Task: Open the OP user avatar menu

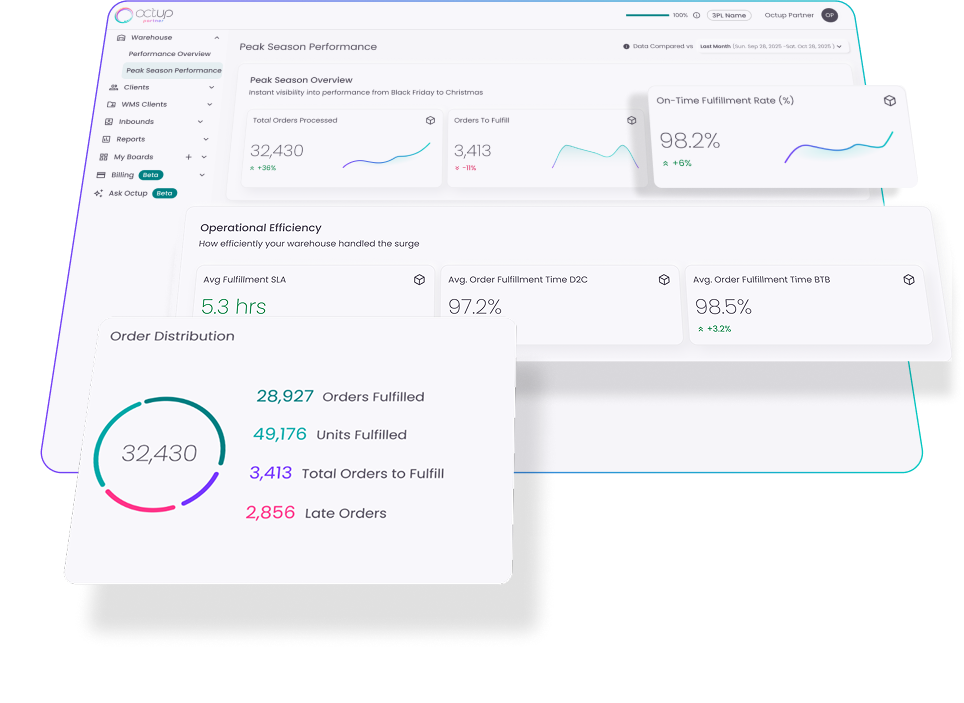Action: coord(829,15)
